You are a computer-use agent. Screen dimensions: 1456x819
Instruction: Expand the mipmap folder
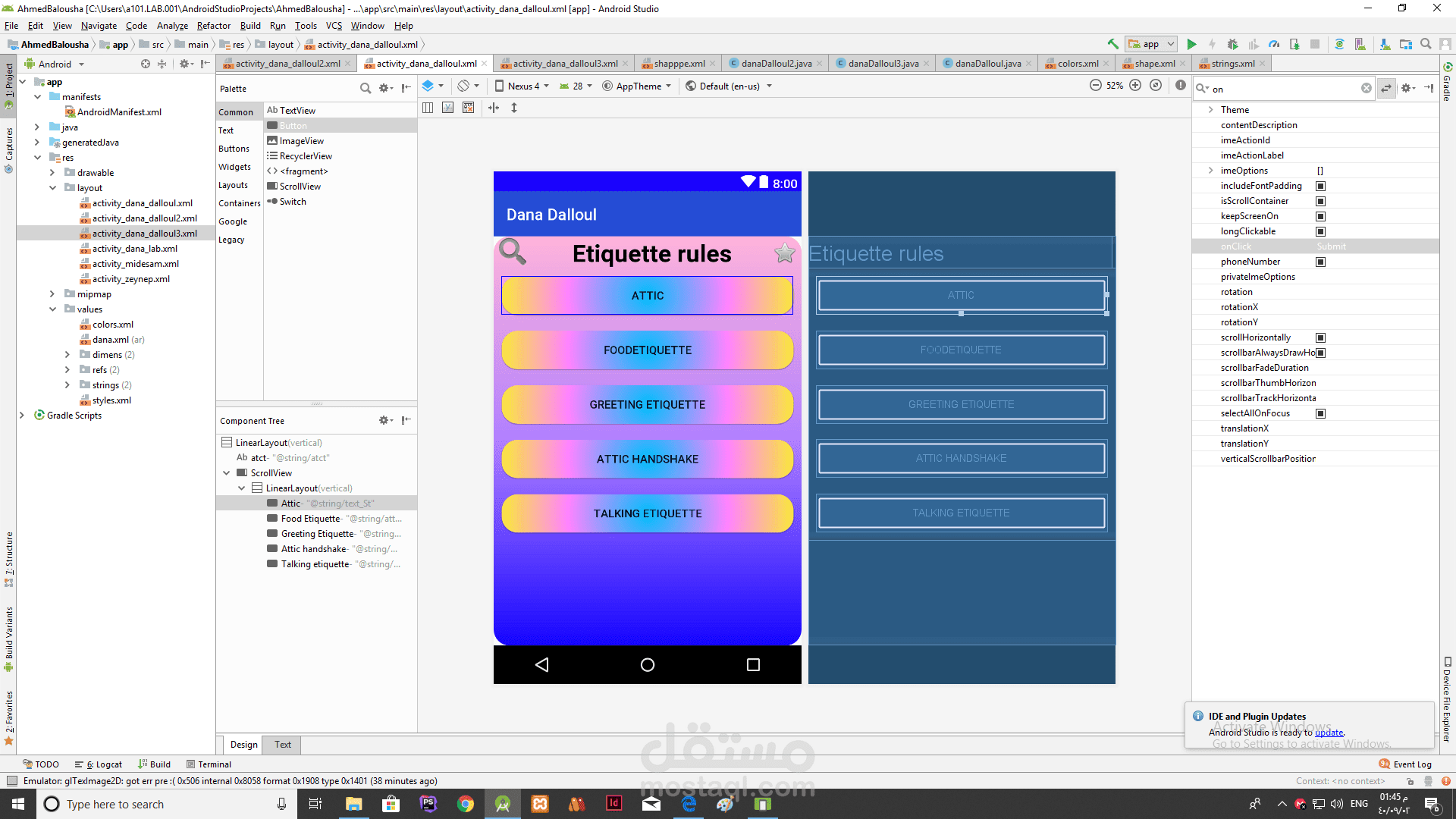point(52,294)
